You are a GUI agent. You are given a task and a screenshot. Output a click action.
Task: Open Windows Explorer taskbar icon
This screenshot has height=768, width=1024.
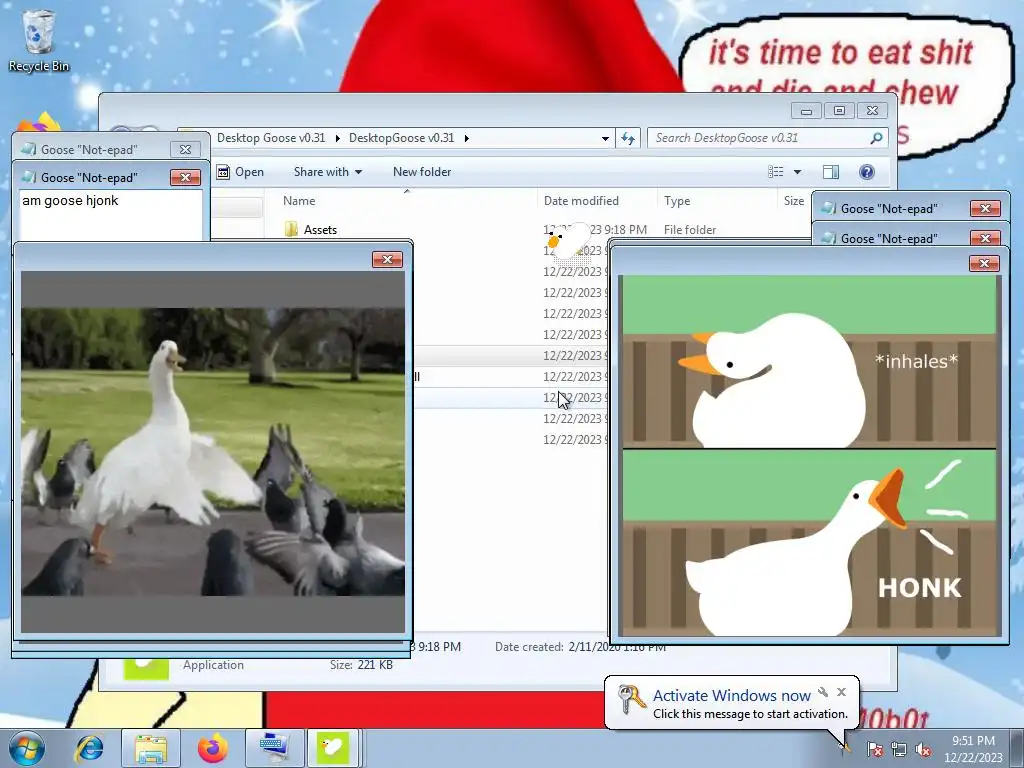point(151,748)
